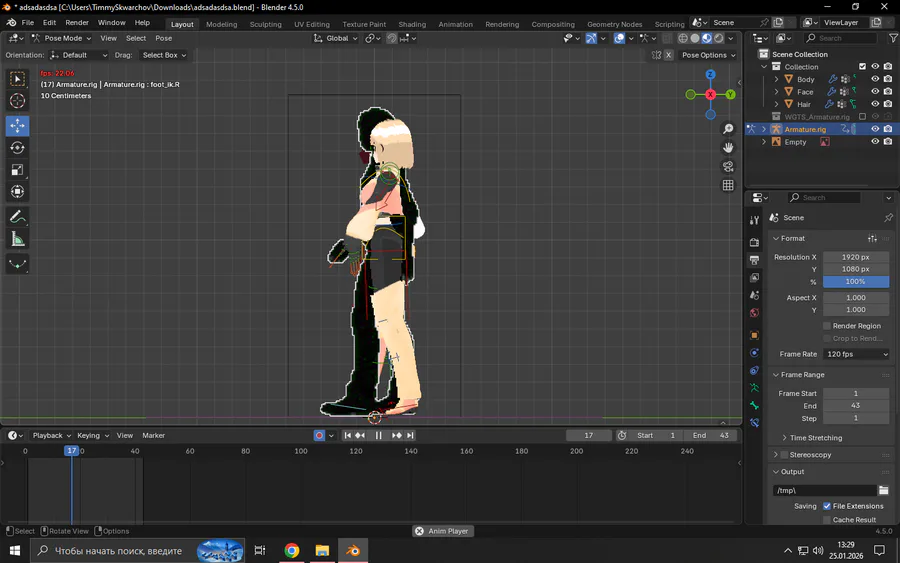The width and height of the screenshot is (900, 563).
Task: Open the Pose Mode dropdown
Action: (x=61, y=38)
